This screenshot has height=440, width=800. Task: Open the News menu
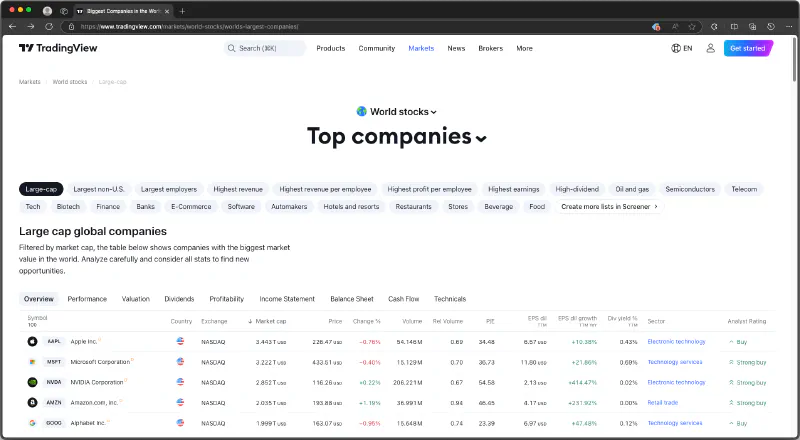pyautogui.click(x=456, y=48)
